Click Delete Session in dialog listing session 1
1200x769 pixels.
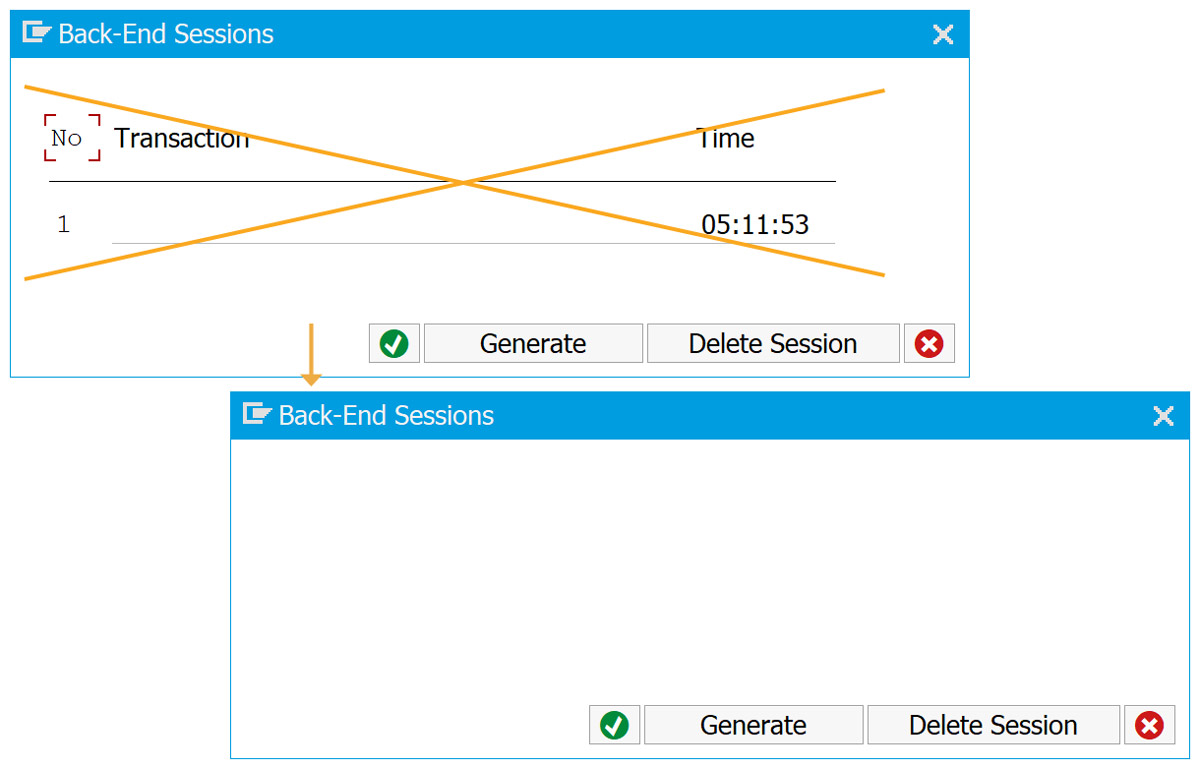click(x=773, y=343)
